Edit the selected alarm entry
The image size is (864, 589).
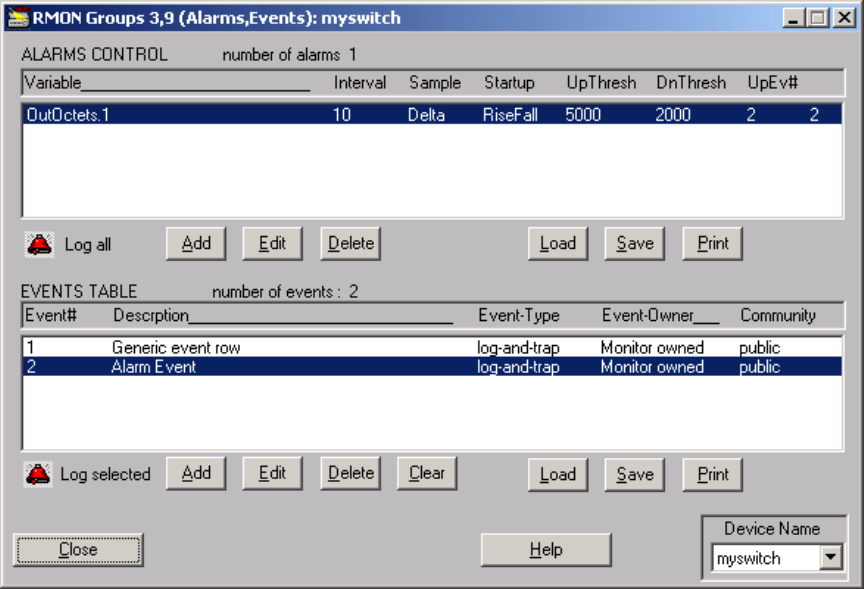tap(272, 244)
